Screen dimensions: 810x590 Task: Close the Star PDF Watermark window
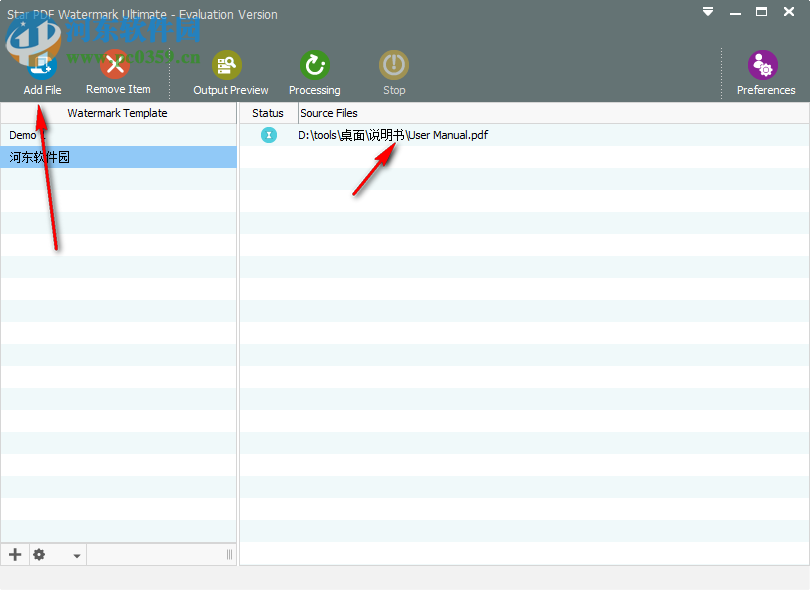pyautogui.click(x=789, y=11)
